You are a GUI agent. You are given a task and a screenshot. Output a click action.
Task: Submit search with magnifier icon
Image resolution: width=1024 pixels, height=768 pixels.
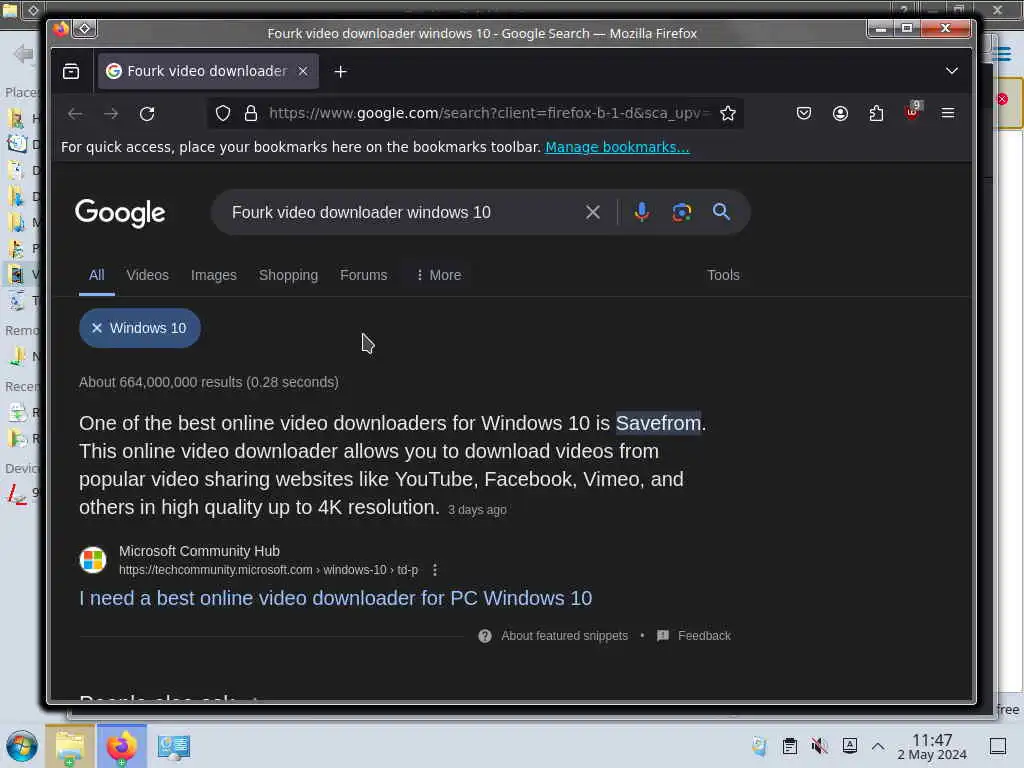pos(721,212)
